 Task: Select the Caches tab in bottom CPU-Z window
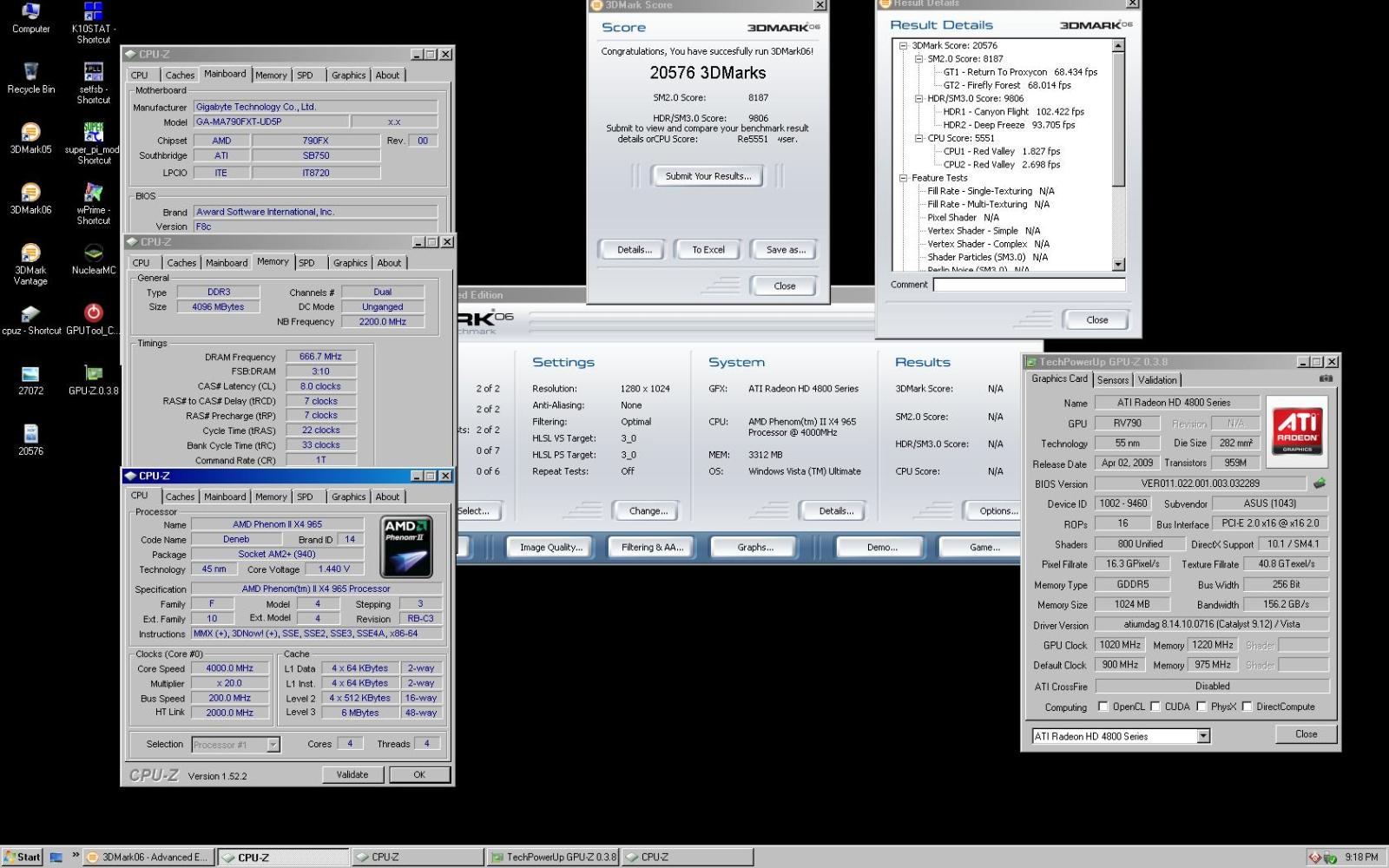click(x=180, y=496)
